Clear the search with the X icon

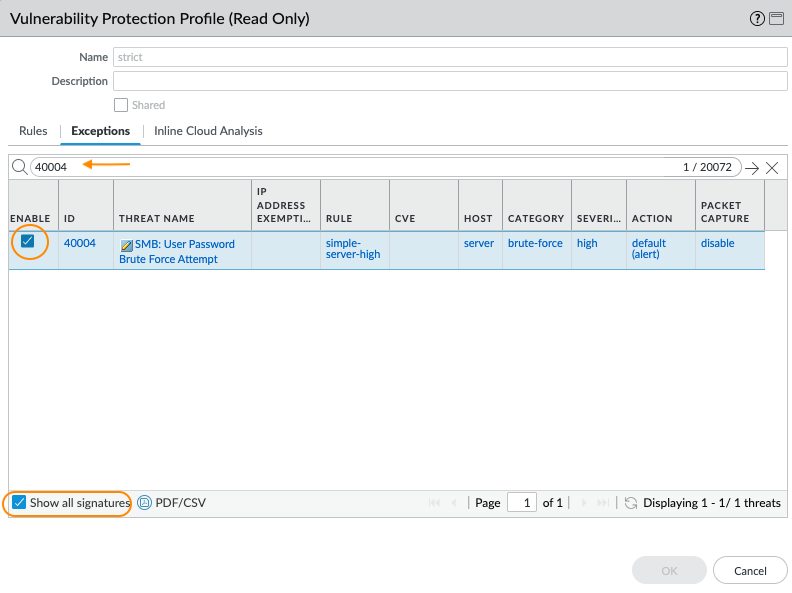[772, 168]
